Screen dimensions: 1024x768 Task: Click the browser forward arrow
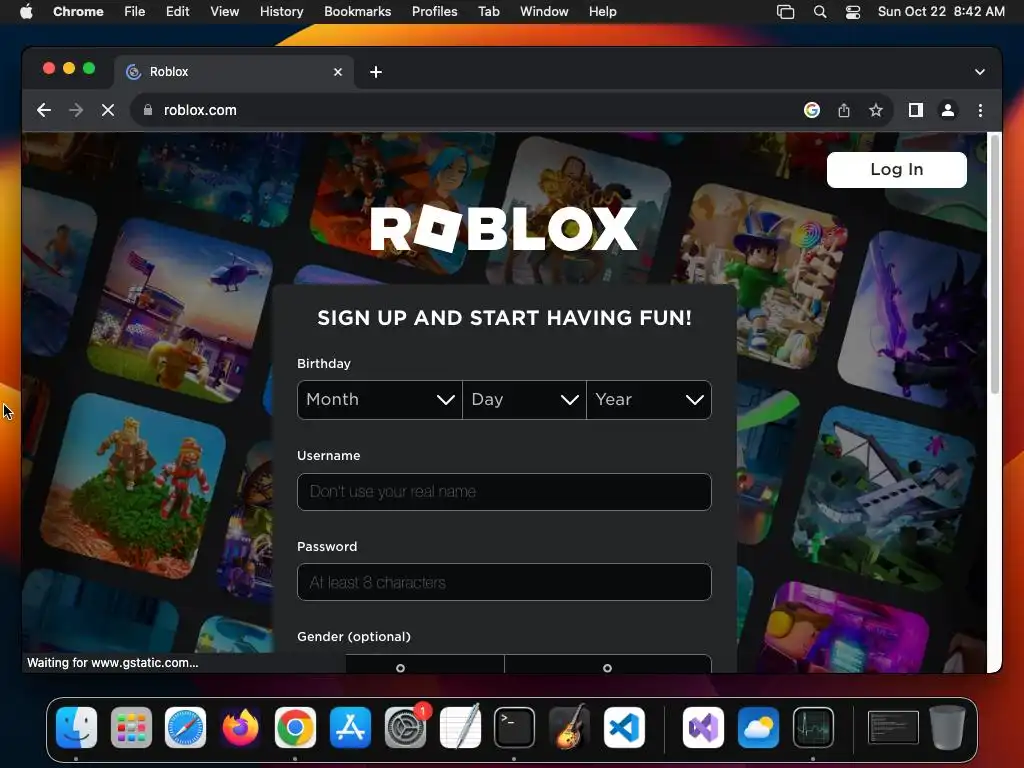76,110
